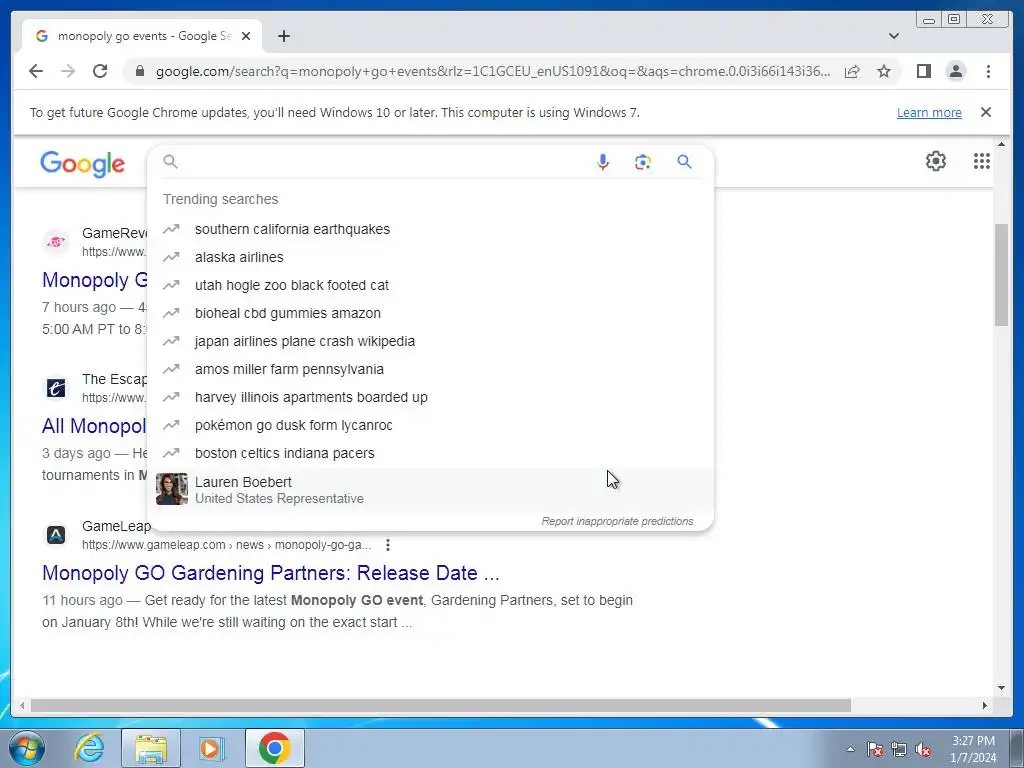This screenshot has height=768, width=1024.
Task: Click the Chrome taskbar button
Action: pos(275,748)
